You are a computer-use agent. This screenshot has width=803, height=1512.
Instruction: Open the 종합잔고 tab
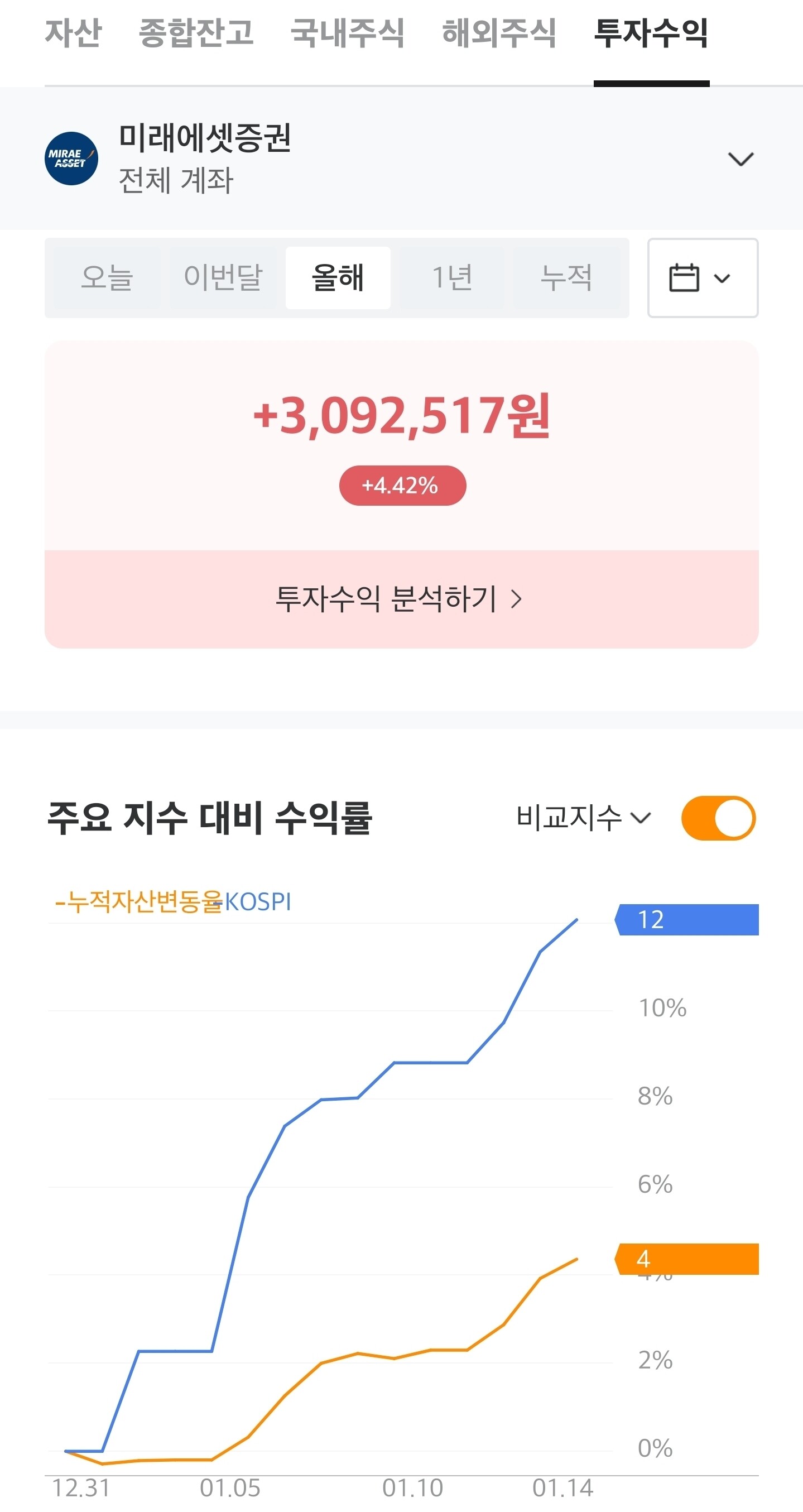[x=196, y=33]
